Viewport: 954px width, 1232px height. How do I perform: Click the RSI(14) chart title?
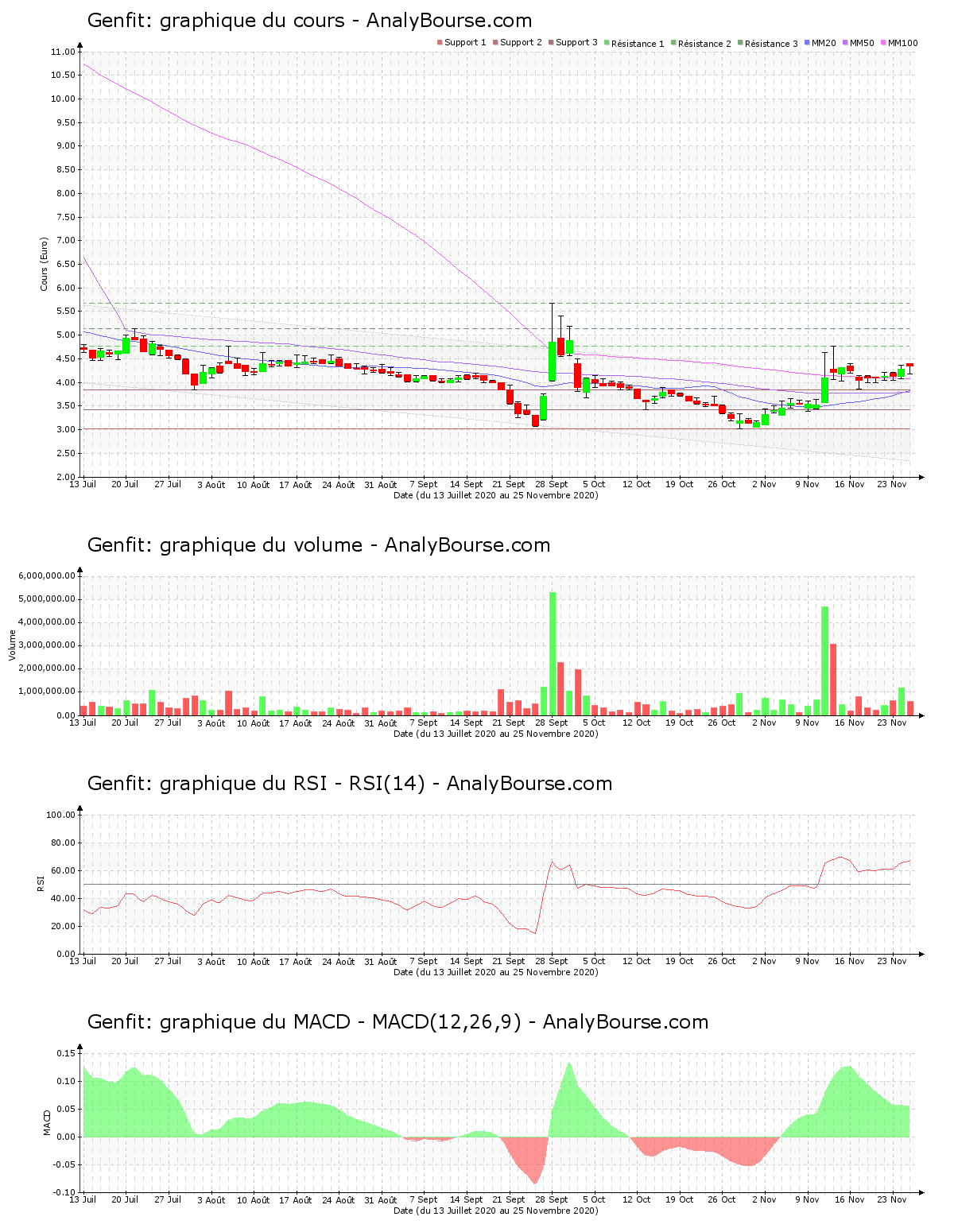click(350, 784)
